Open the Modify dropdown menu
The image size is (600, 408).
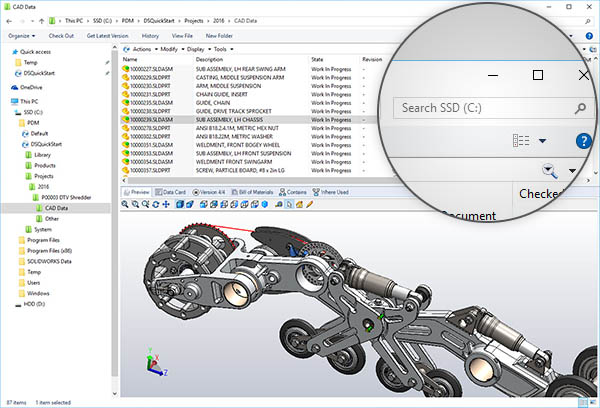coord(172,49)
